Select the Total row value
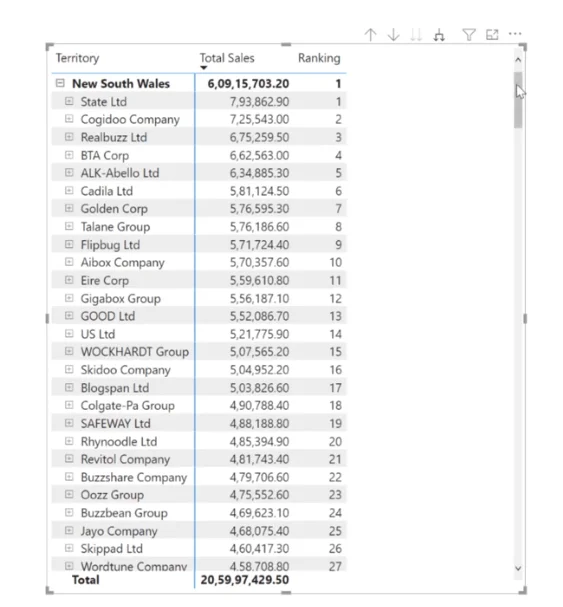Screen dimensions: 563x607 click(x=245, y=580)
